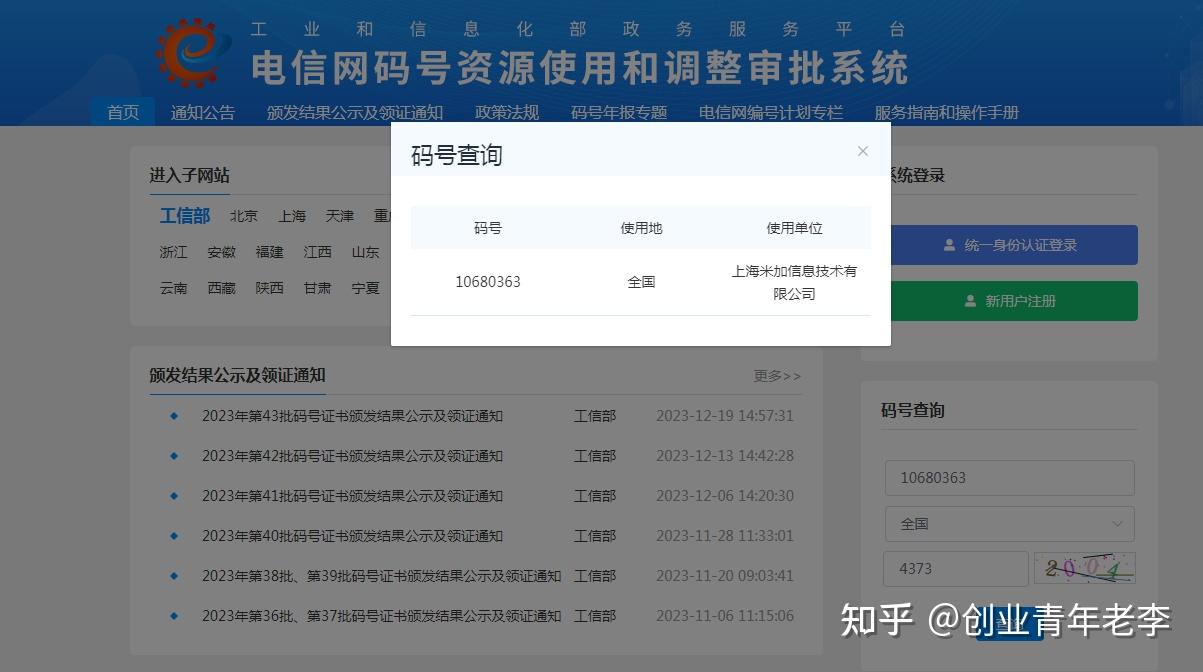Open 第36批、第37批码号证书 notice

[x=381, y=616]
